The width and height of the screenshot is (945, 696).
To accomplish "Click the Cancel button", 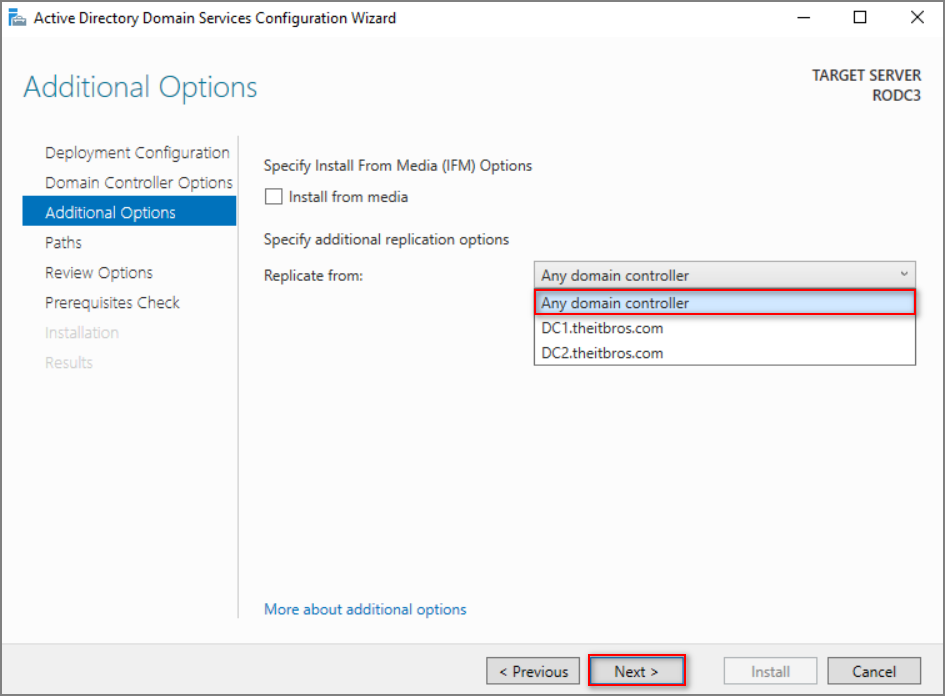I will 874,671.
